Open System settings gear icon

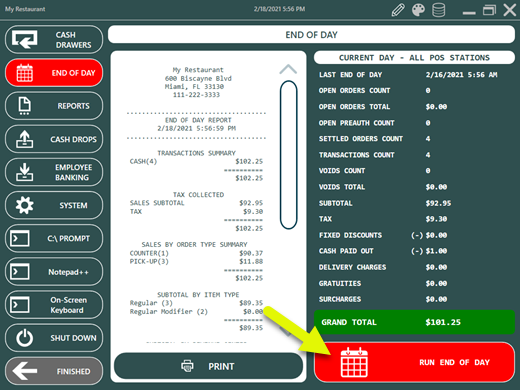[x=24, y=205]
